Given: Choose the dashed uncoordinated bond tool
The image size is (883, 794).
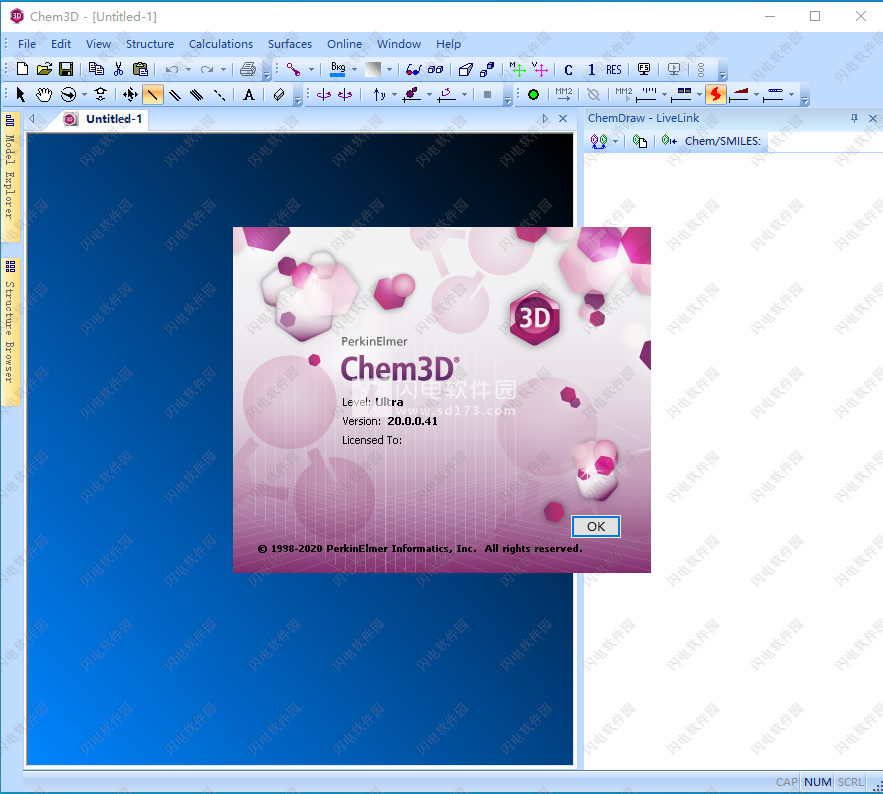Looking at the screenshot, I should pos(219,95).
